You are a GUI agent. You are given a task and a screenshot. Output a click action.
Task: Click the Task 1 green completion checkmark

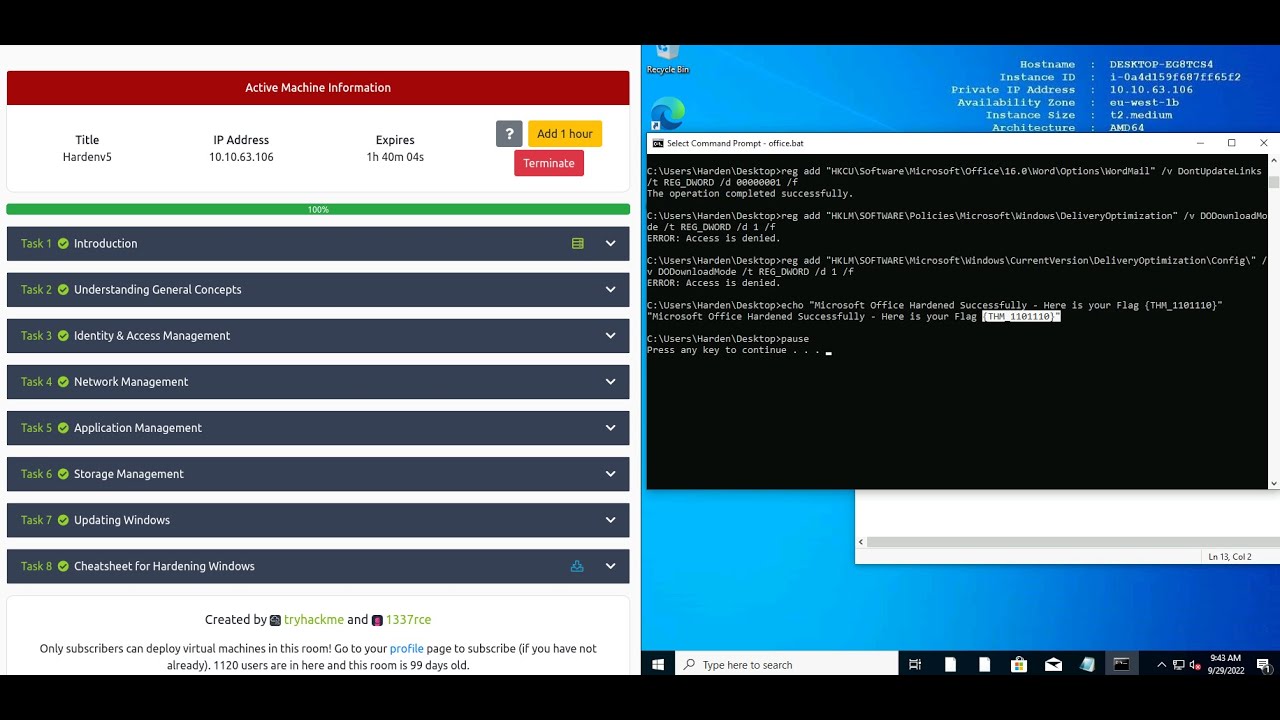pos(63,243)
